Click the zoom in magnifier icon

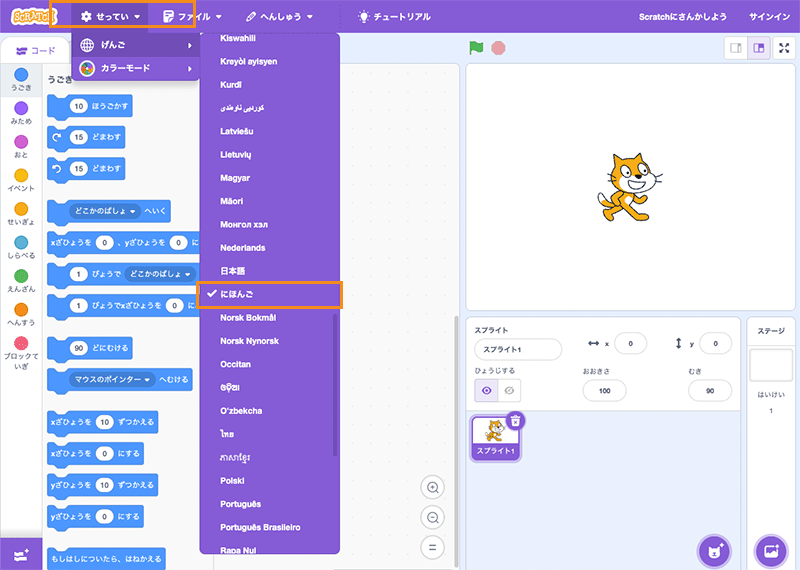click(433, 487)
